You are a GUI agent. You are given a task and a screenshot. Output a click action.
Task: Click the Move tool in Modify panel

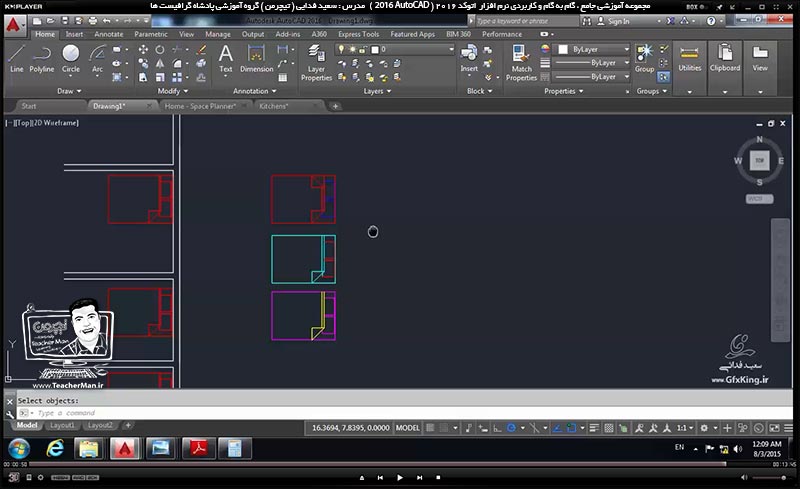143,50
